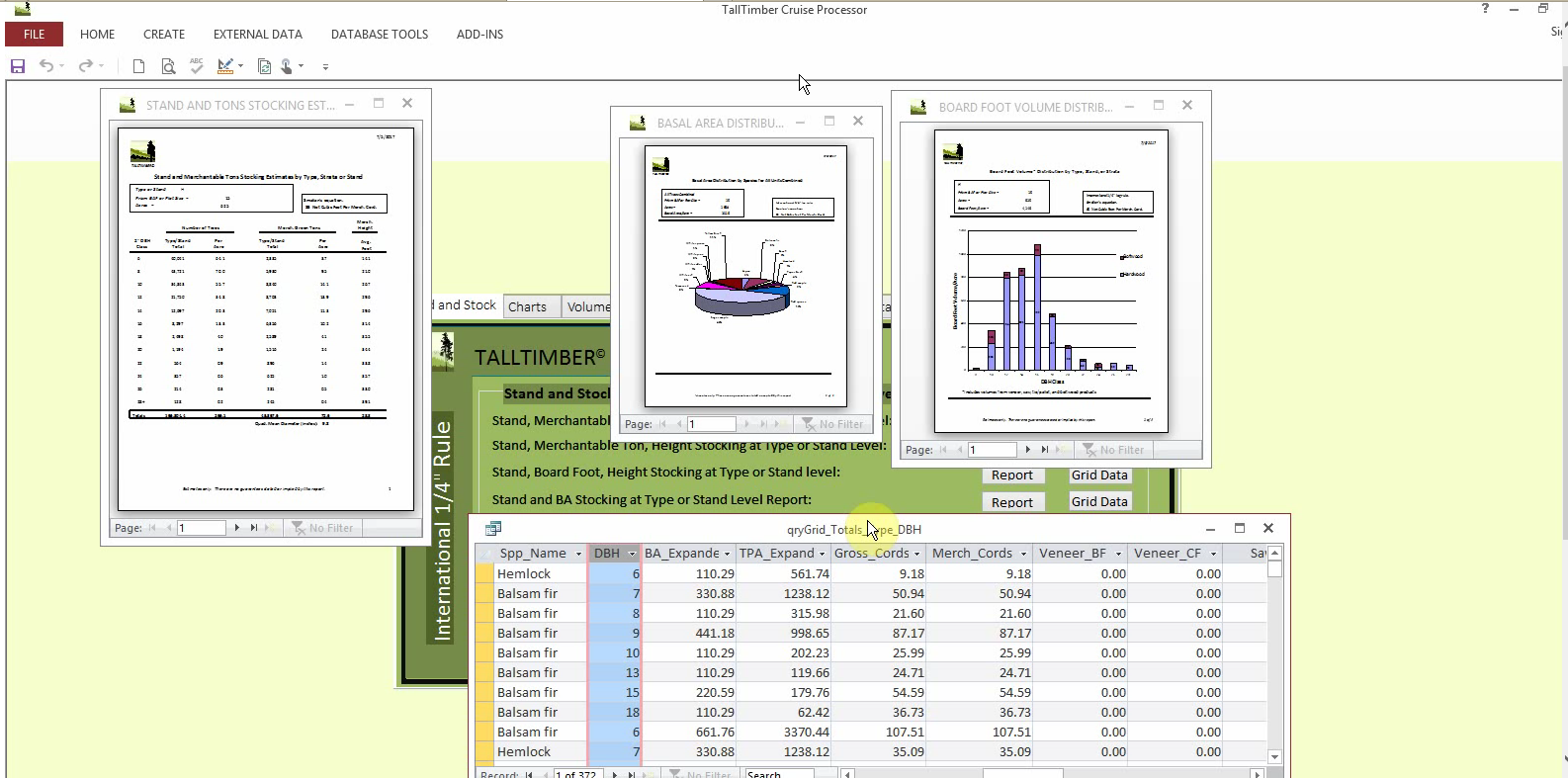Open the Spp_Name column dropdown arrow

tap(578, 554)
